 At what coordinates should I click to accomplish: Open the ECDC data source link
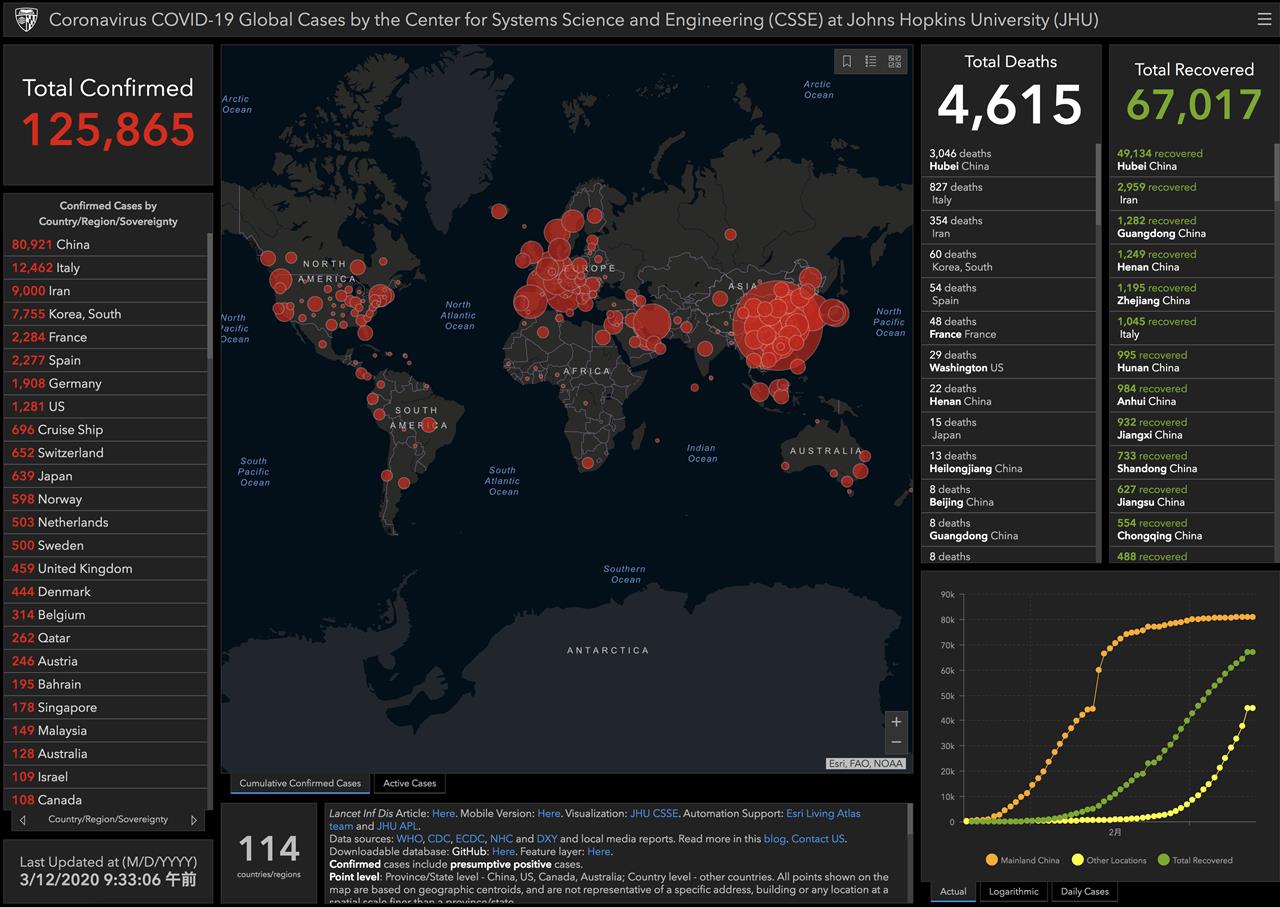(x=470, y=839)
